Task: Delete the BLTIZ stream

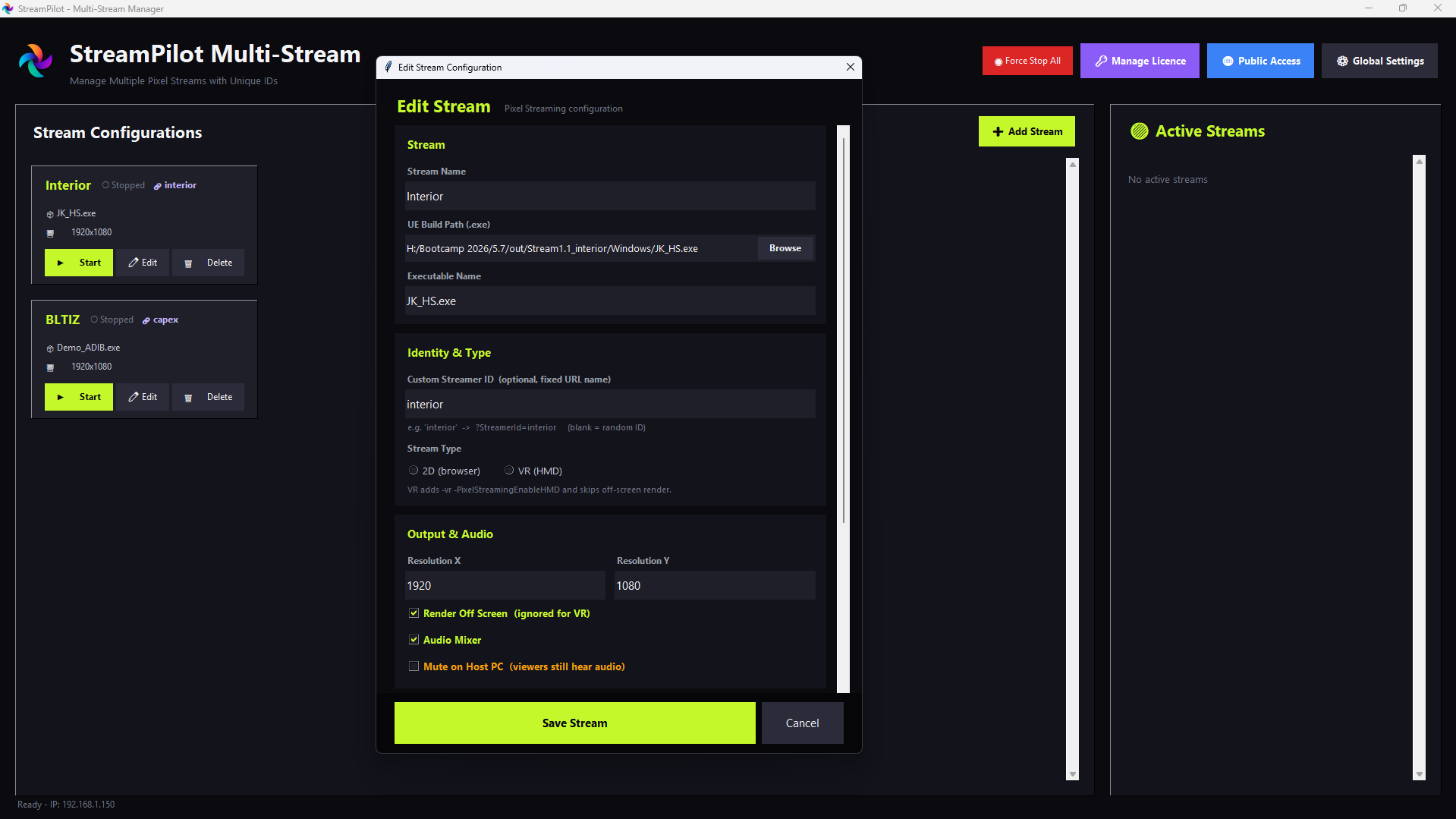Action: pyautogui.click(x=209, y=397)
